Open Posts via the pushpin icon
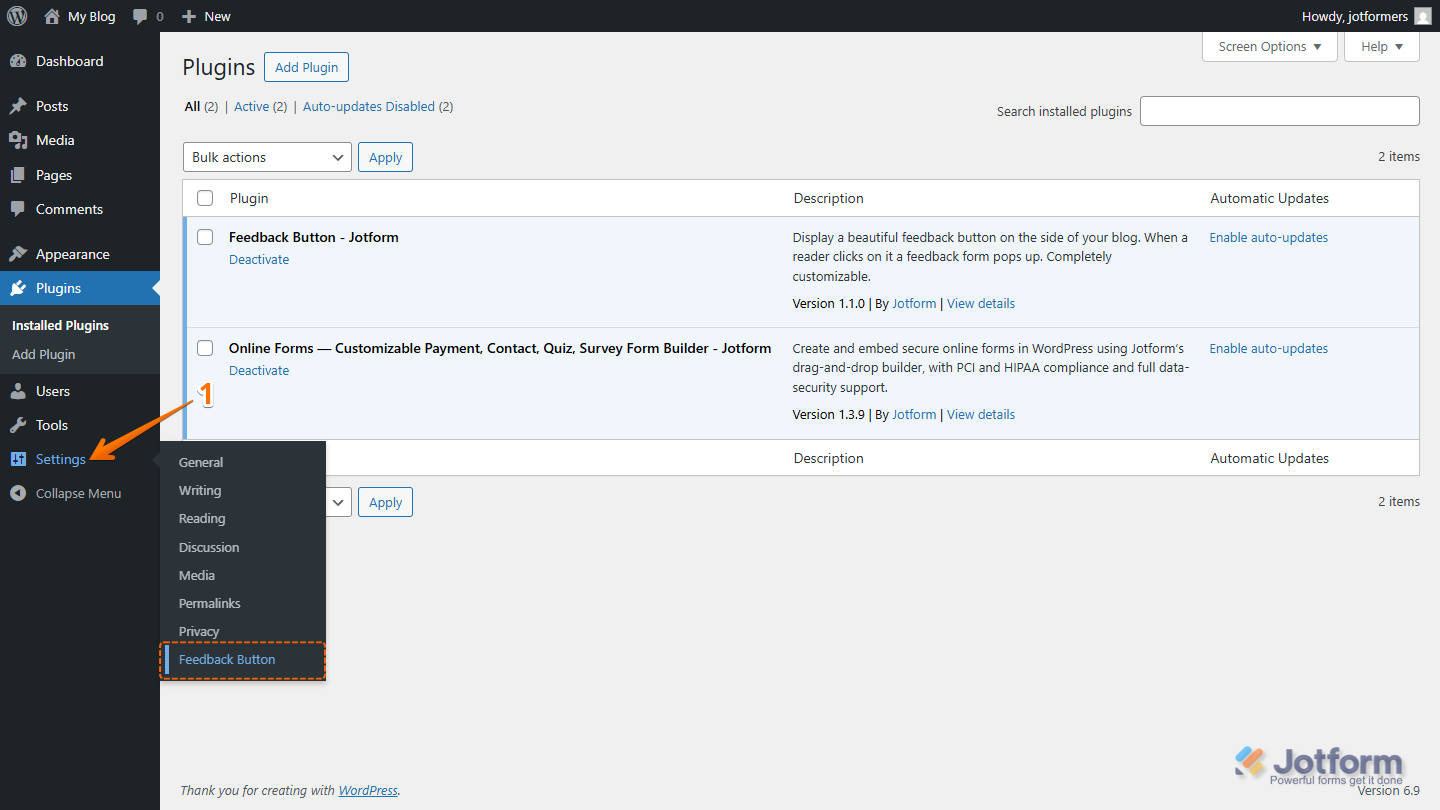Viewport: 1440px width, 810px height. 21,106
